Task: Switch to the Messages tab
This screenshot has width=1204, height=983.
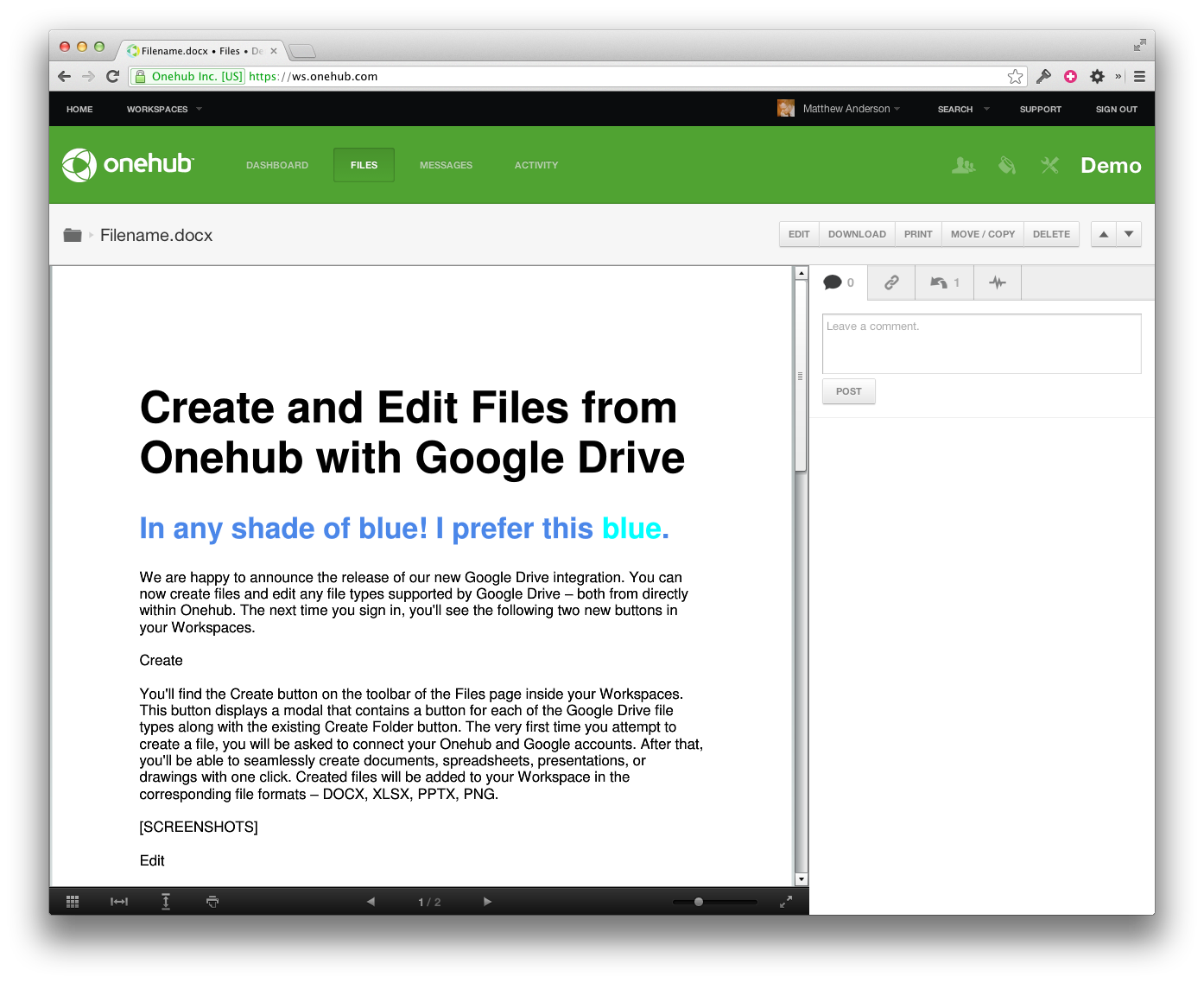Action: (446, 165)
